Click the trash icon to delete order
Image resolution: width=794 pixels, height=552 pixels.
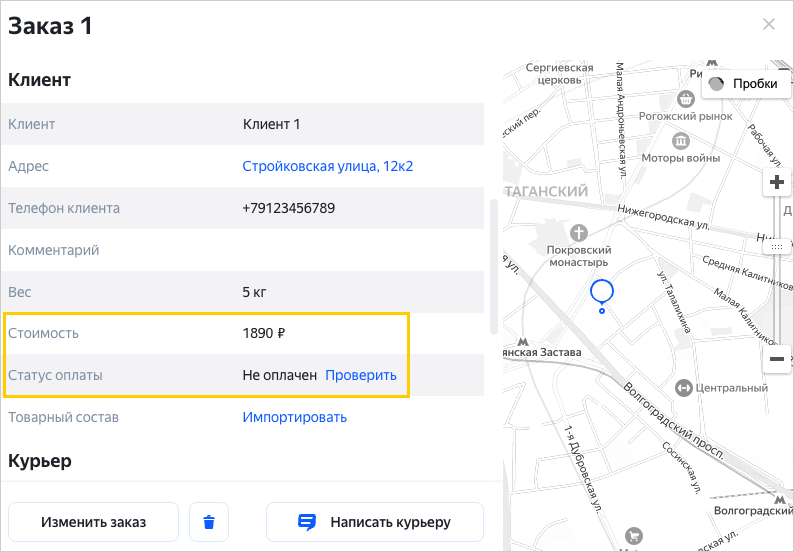click(x=209, y=522)
